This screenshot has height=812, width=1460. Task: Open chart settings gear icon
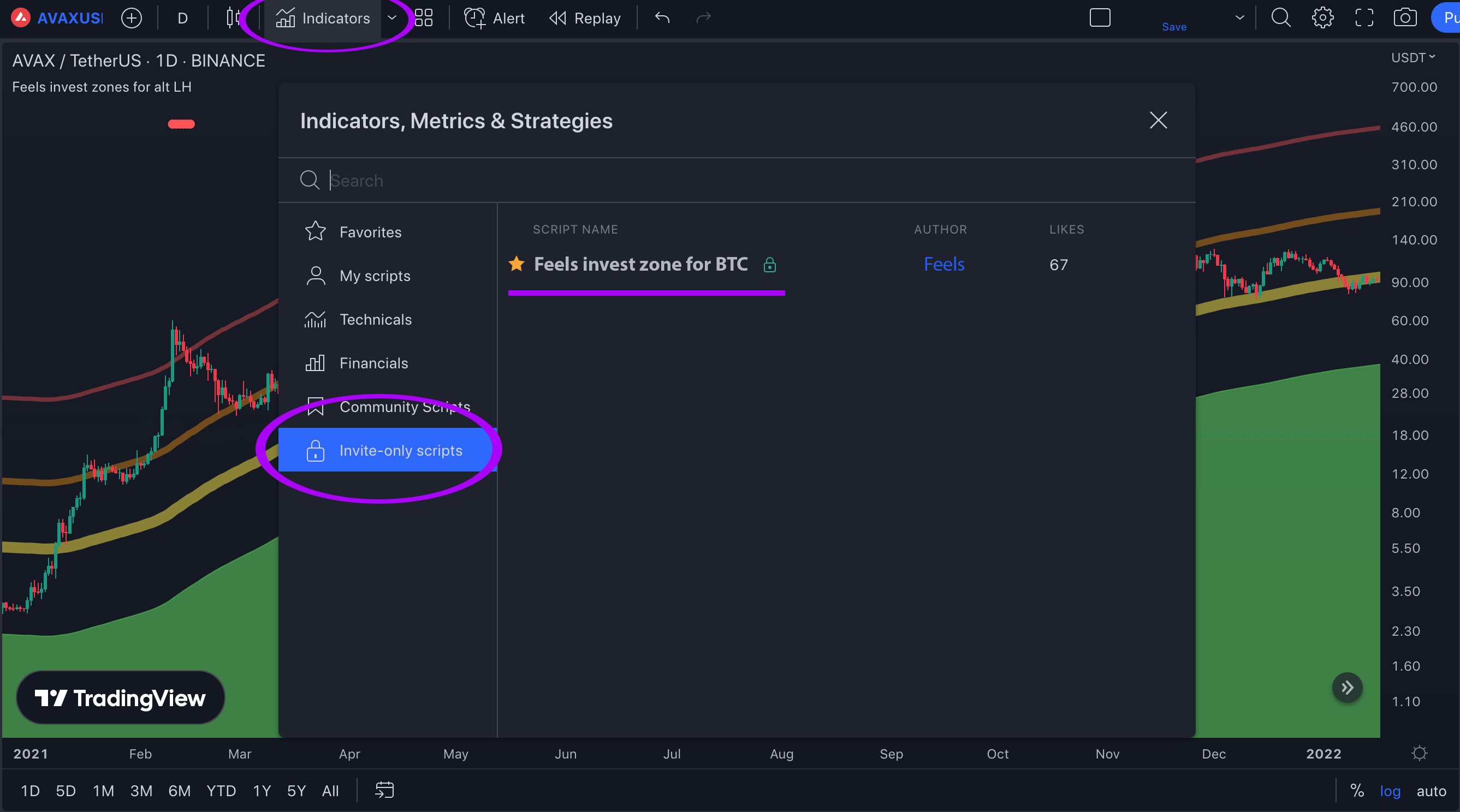[x=1322, y=18]
